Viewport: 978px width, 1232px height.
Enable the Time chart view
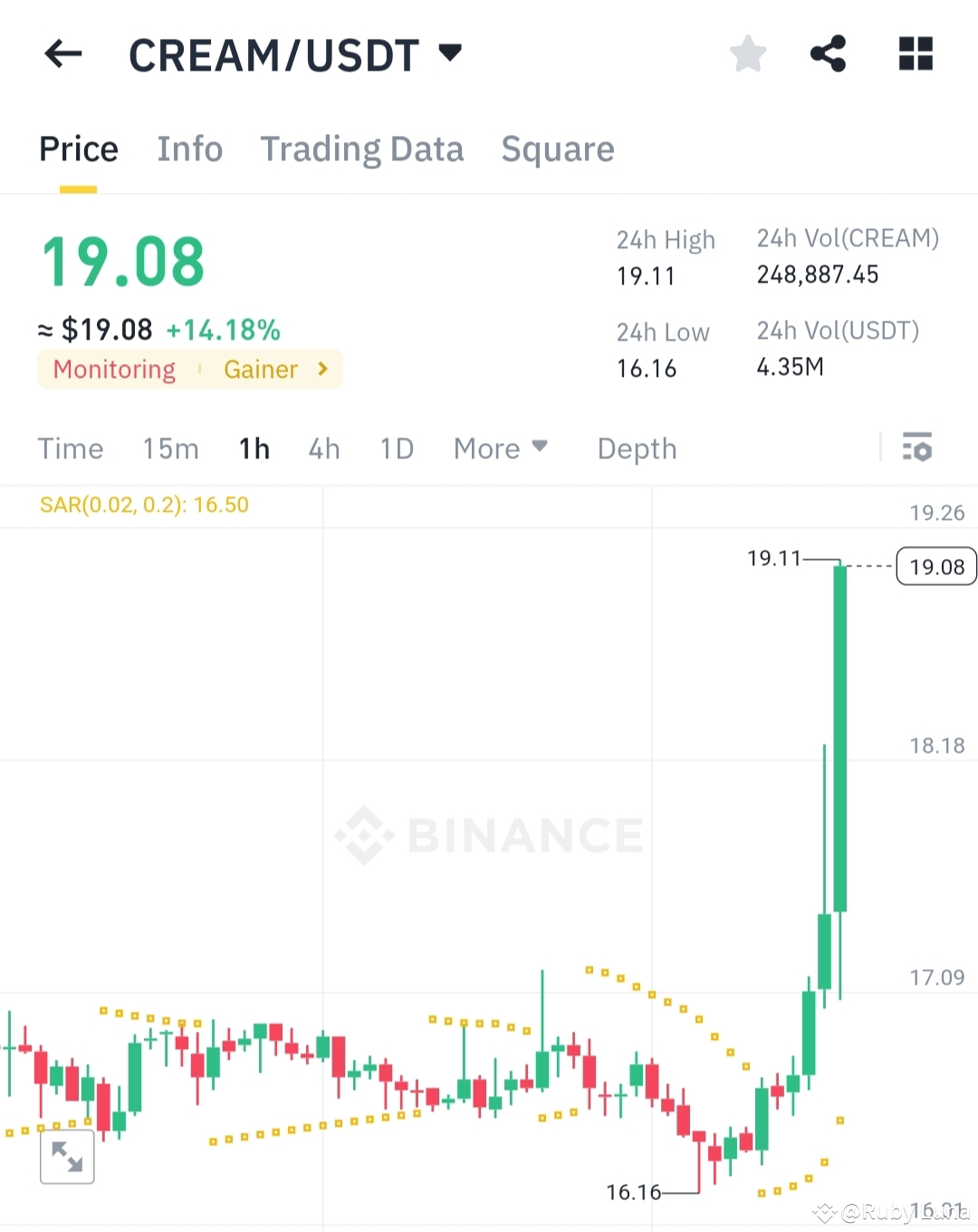(71, 448)
